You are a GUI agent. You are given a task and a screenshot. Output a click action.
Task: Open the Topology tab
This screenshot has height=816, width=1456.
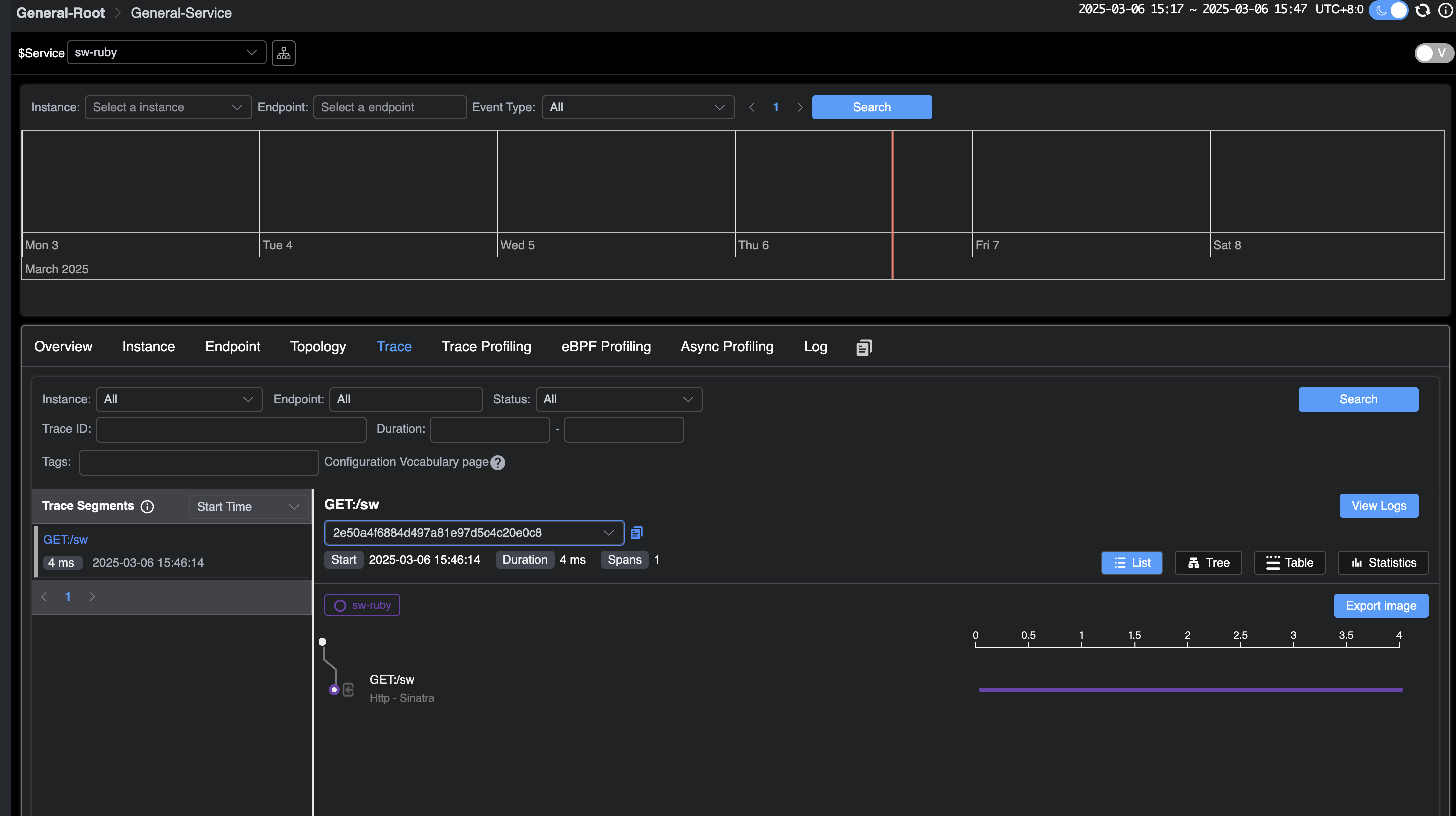click(x=317, y=347)
